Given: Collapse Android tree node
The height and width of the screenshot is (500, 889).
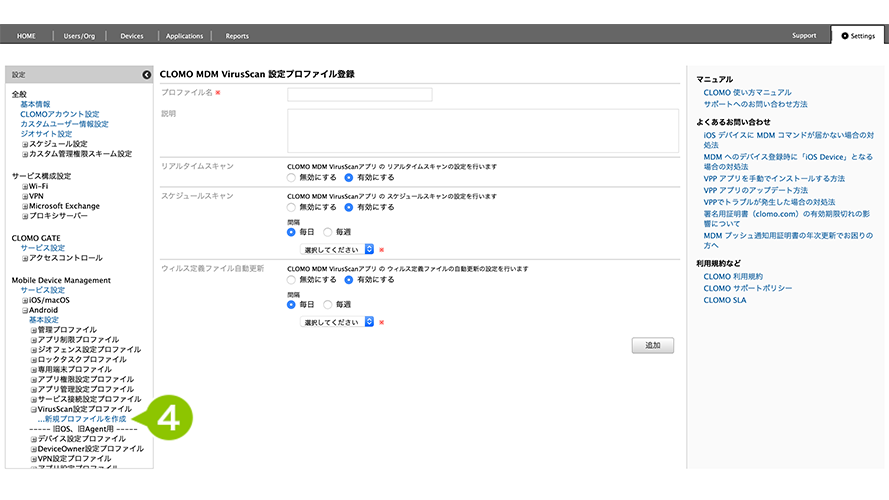Looking at the screenshot, I should (25, 311).
